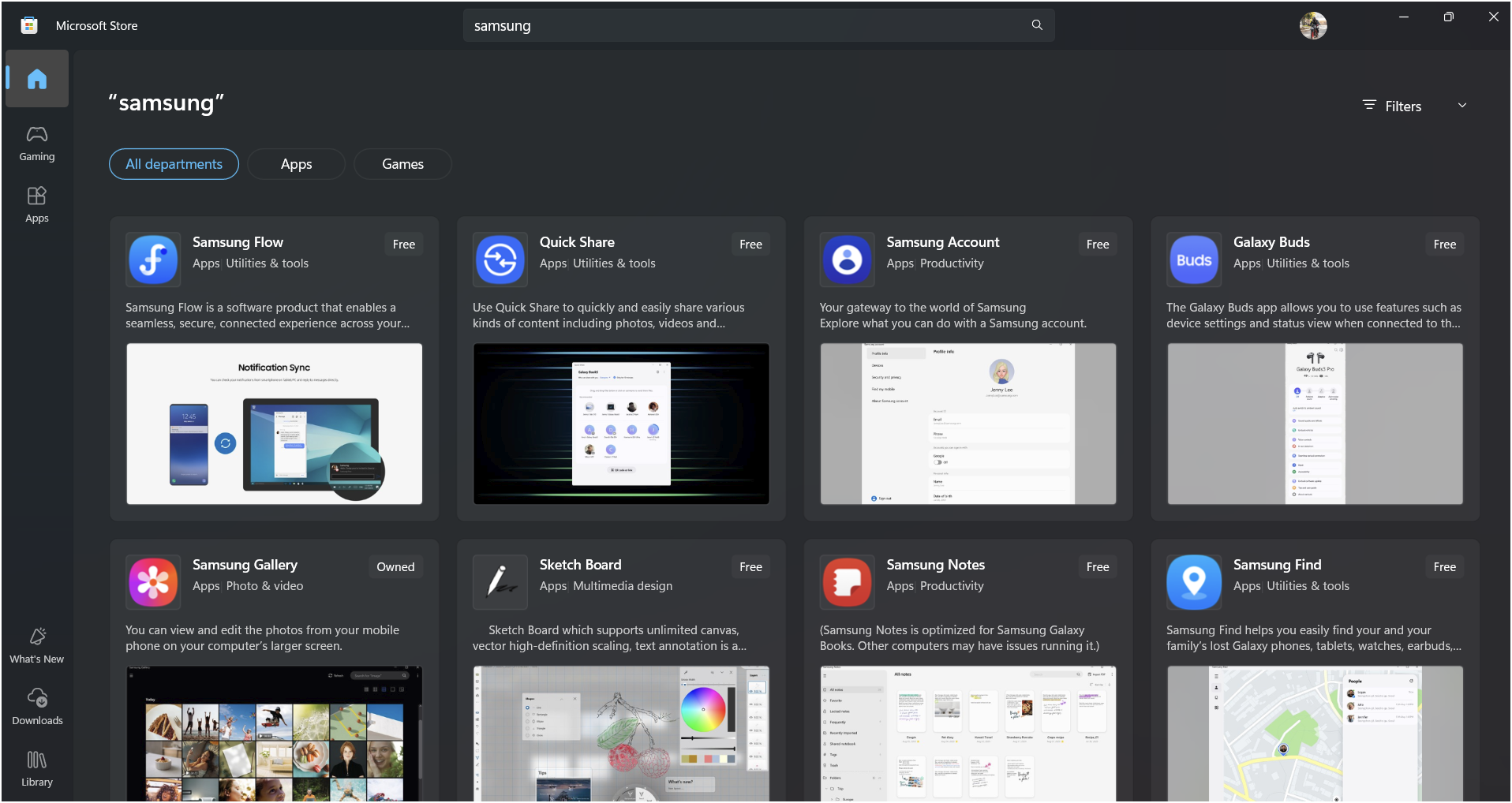
Task: Open the Downloads page
Action: point(37,708)
